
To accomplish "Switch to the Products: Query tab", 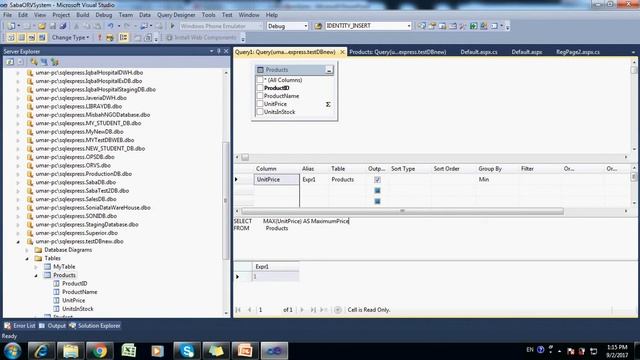I will (398, 52).
